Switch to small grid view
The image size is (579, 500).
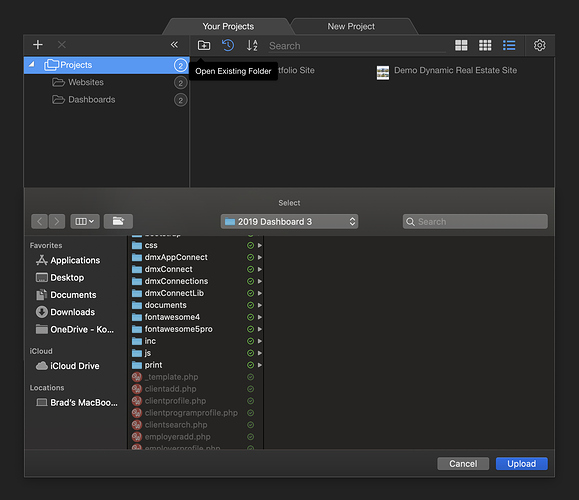(485, 45)
